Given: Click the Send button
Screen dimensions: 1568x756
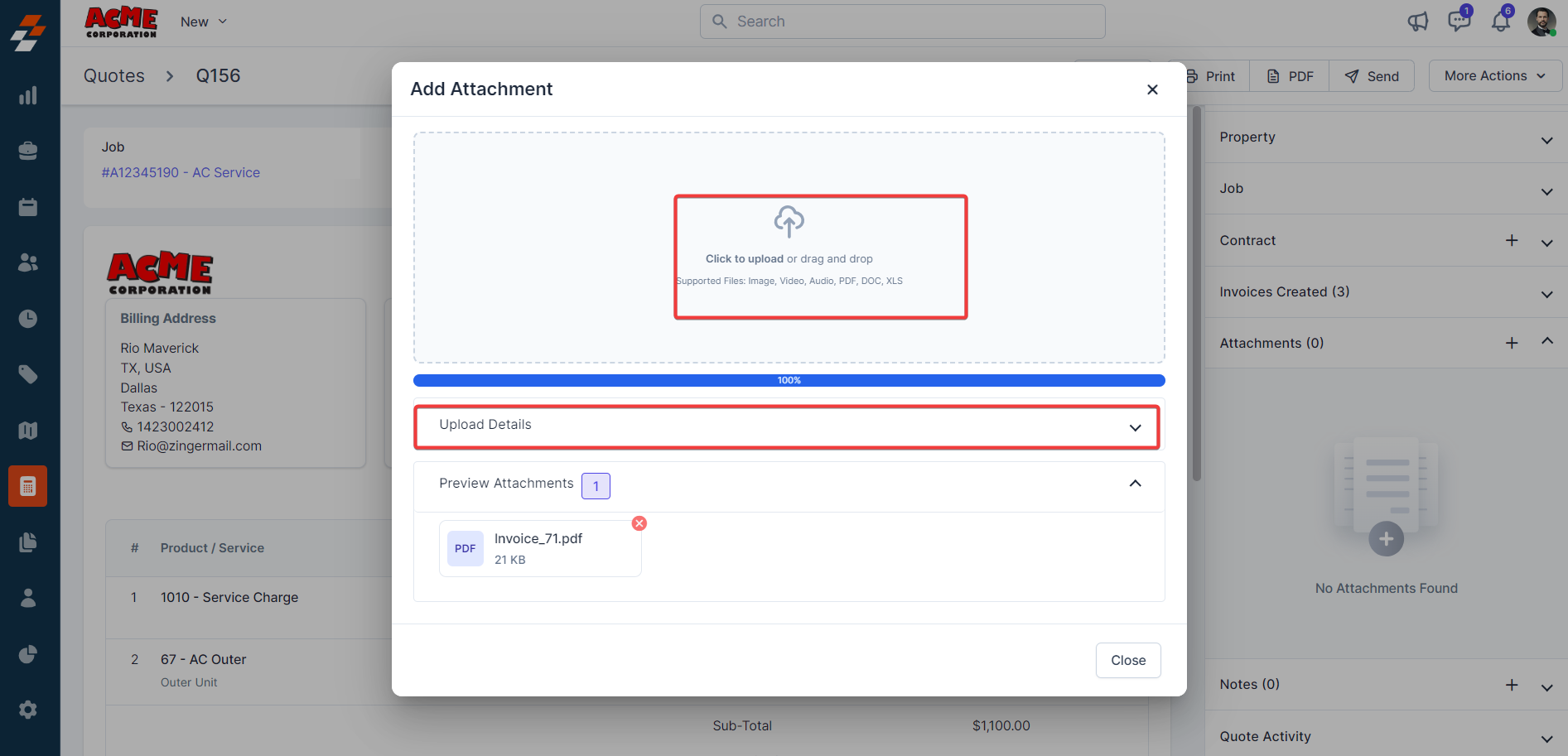Looking at the screenshot, I should click(1372, 76).
